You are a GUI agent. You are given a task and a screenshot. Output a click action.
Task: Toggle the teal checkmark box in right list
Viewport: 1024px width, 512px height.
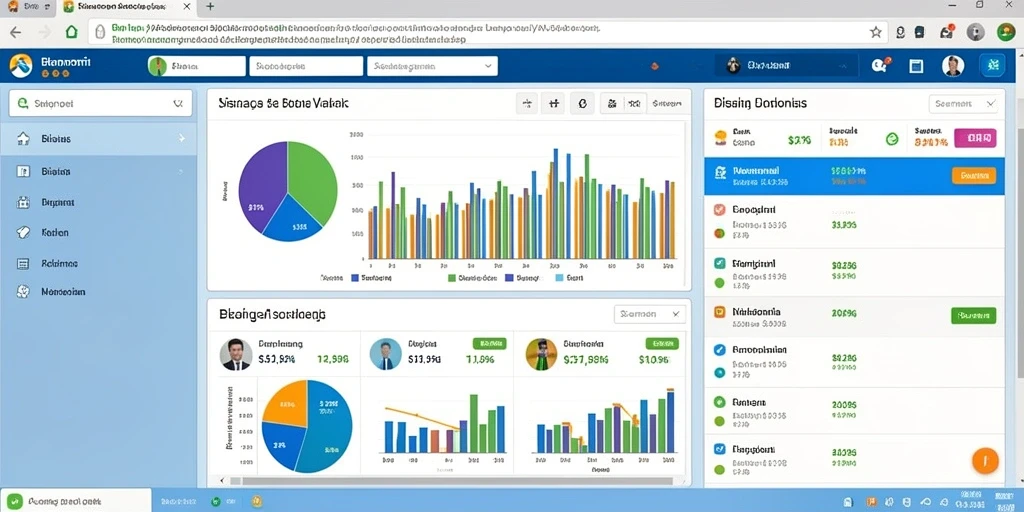(x=720, y=263)
